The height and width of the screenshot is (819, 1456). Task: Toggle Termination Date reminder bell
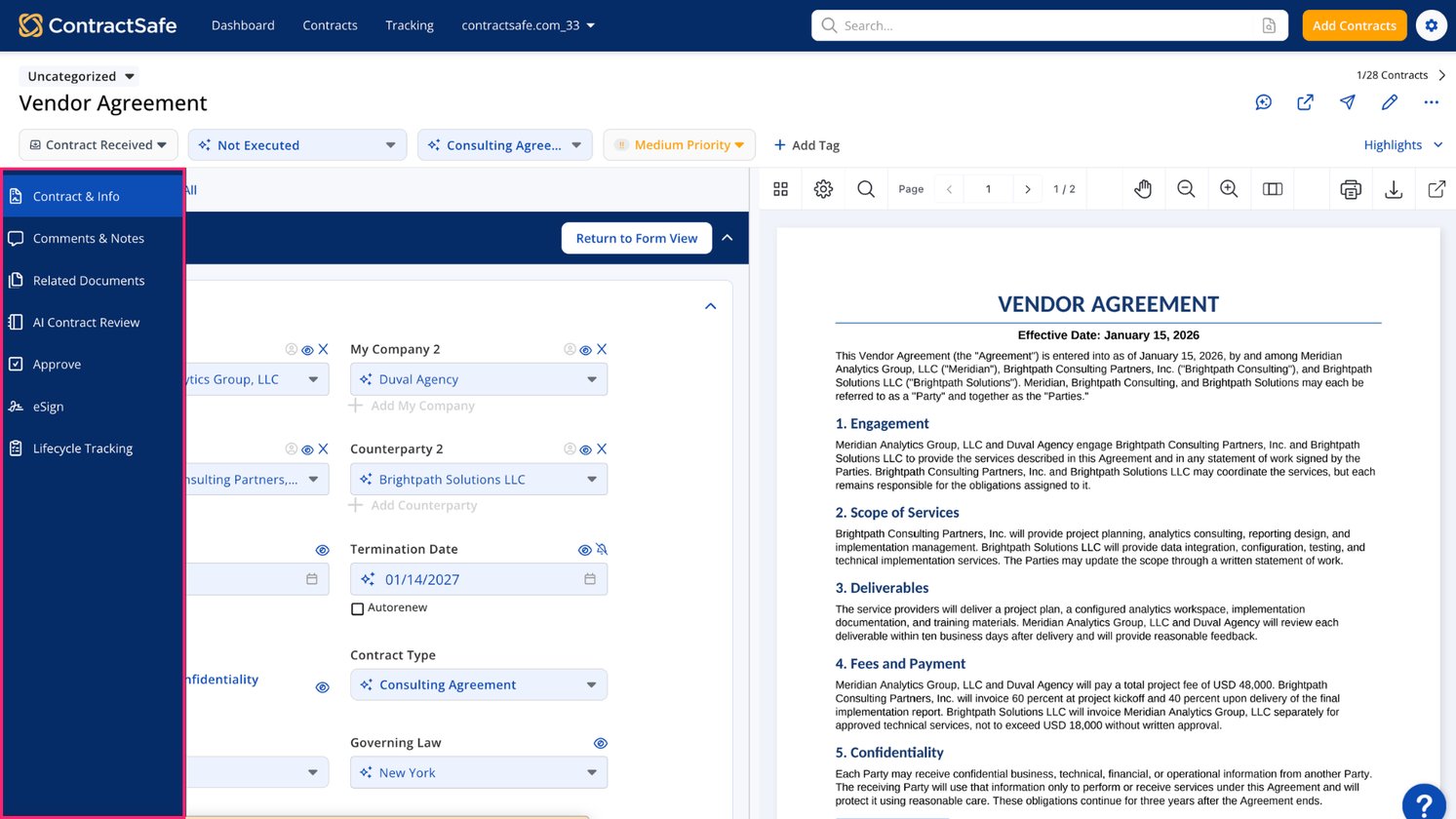point(602,550)
